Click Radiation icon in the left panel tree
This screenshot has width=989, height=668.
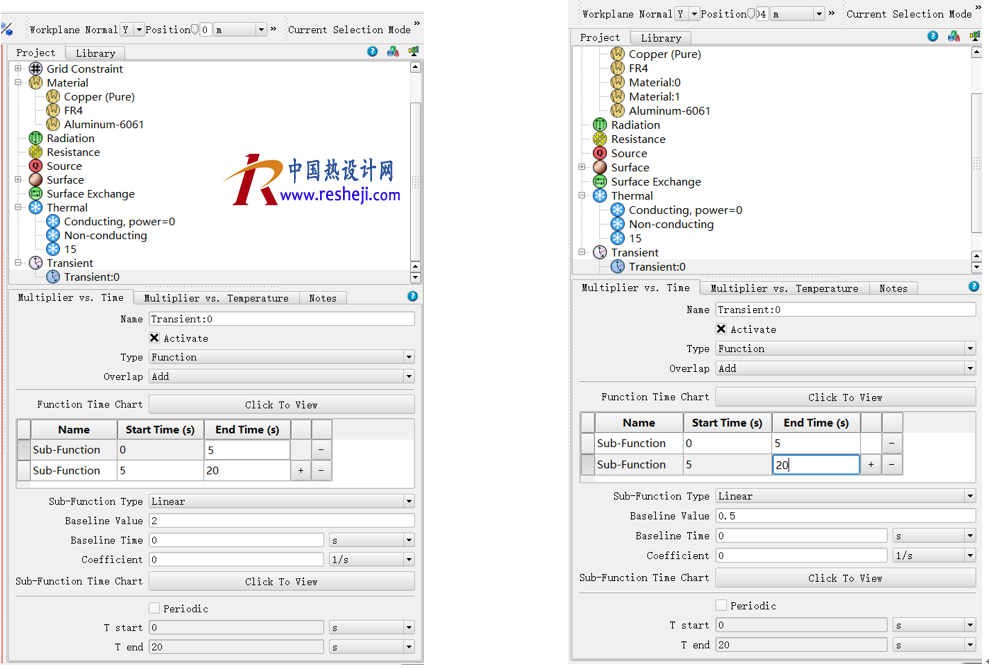(36, 139)
